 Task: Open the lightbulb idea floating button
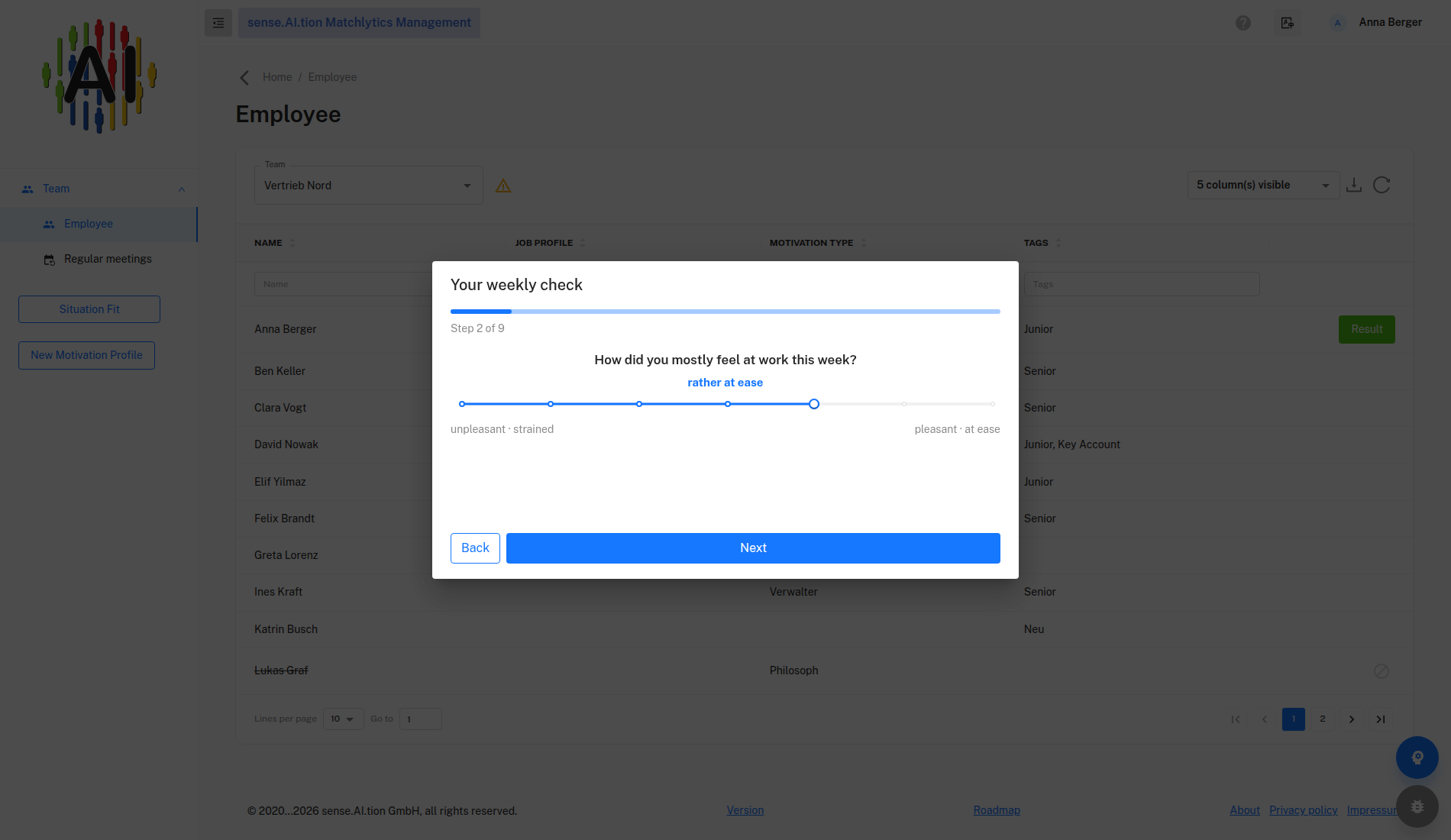[x=1417, y=758]
